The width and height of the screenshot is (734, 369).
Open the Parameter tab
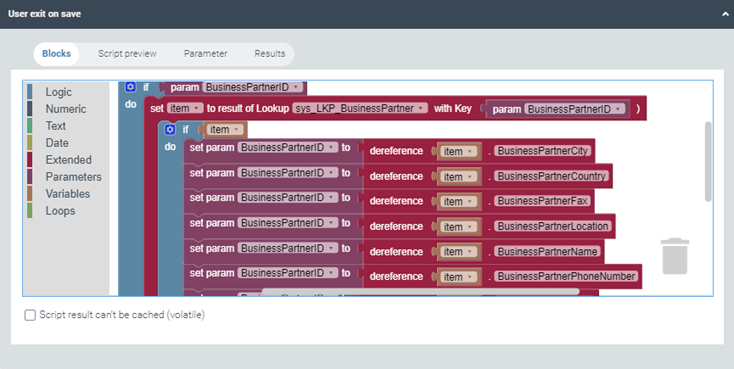point(206,53)
